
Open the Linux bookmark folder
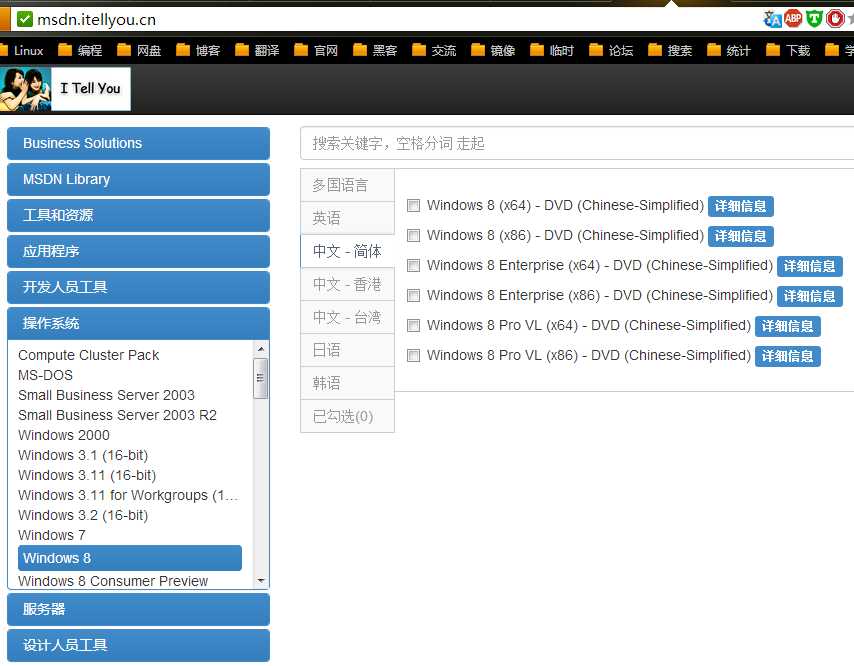point(22,51)
